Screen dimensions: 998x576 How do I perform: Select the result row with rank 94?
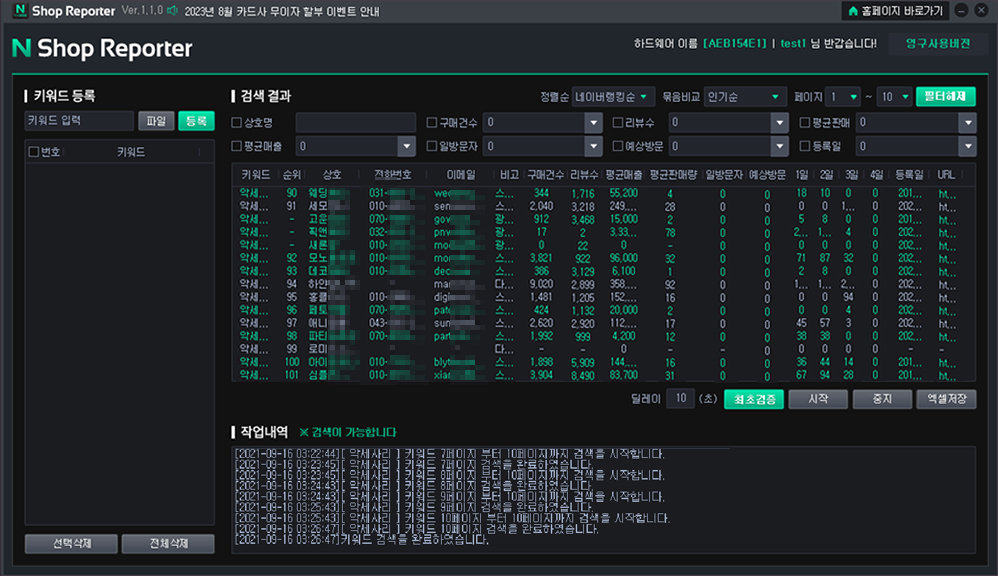(x=603, y=284)
